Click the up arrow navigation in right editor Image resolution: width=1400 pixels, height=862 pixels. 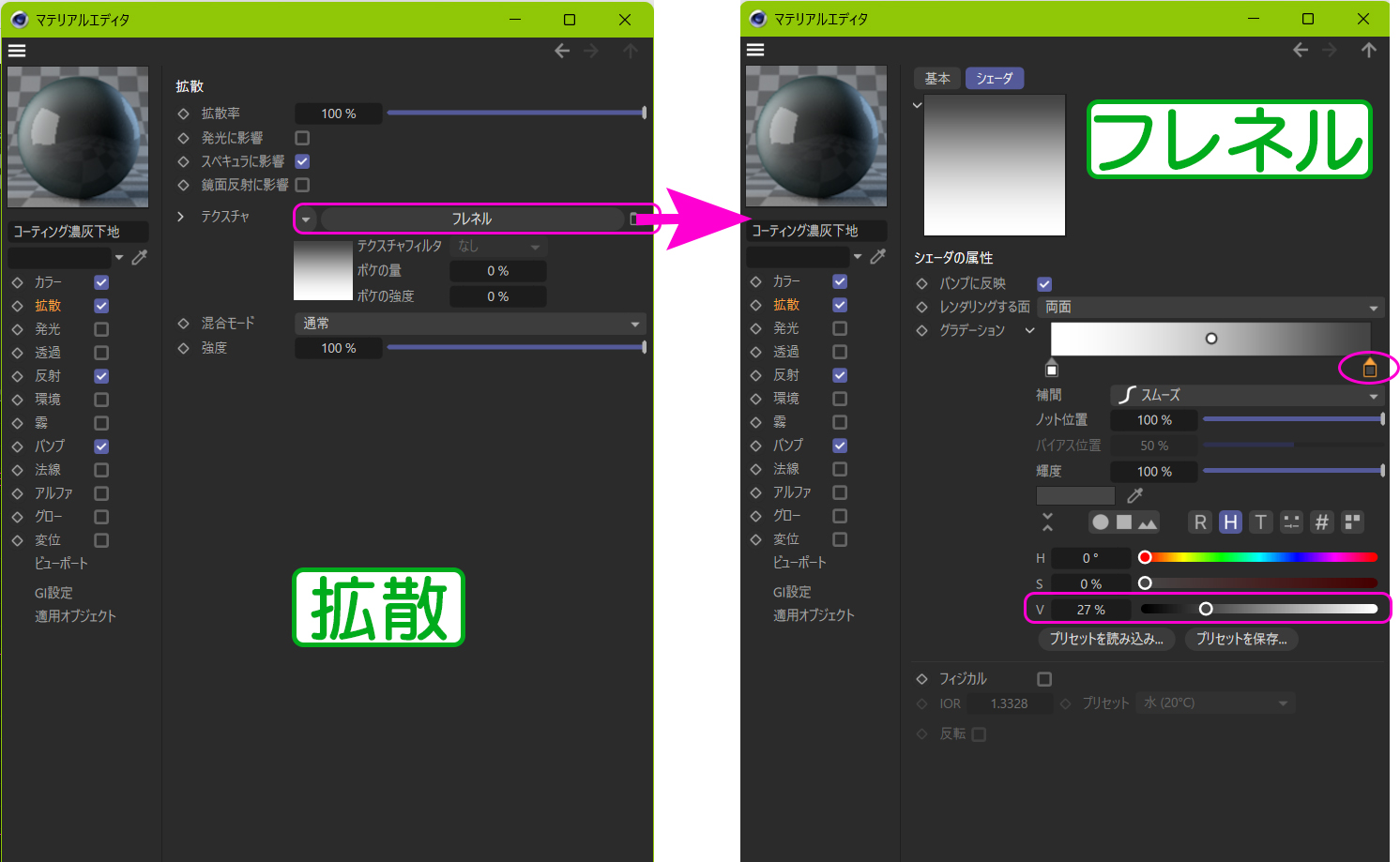[1369, 50]
